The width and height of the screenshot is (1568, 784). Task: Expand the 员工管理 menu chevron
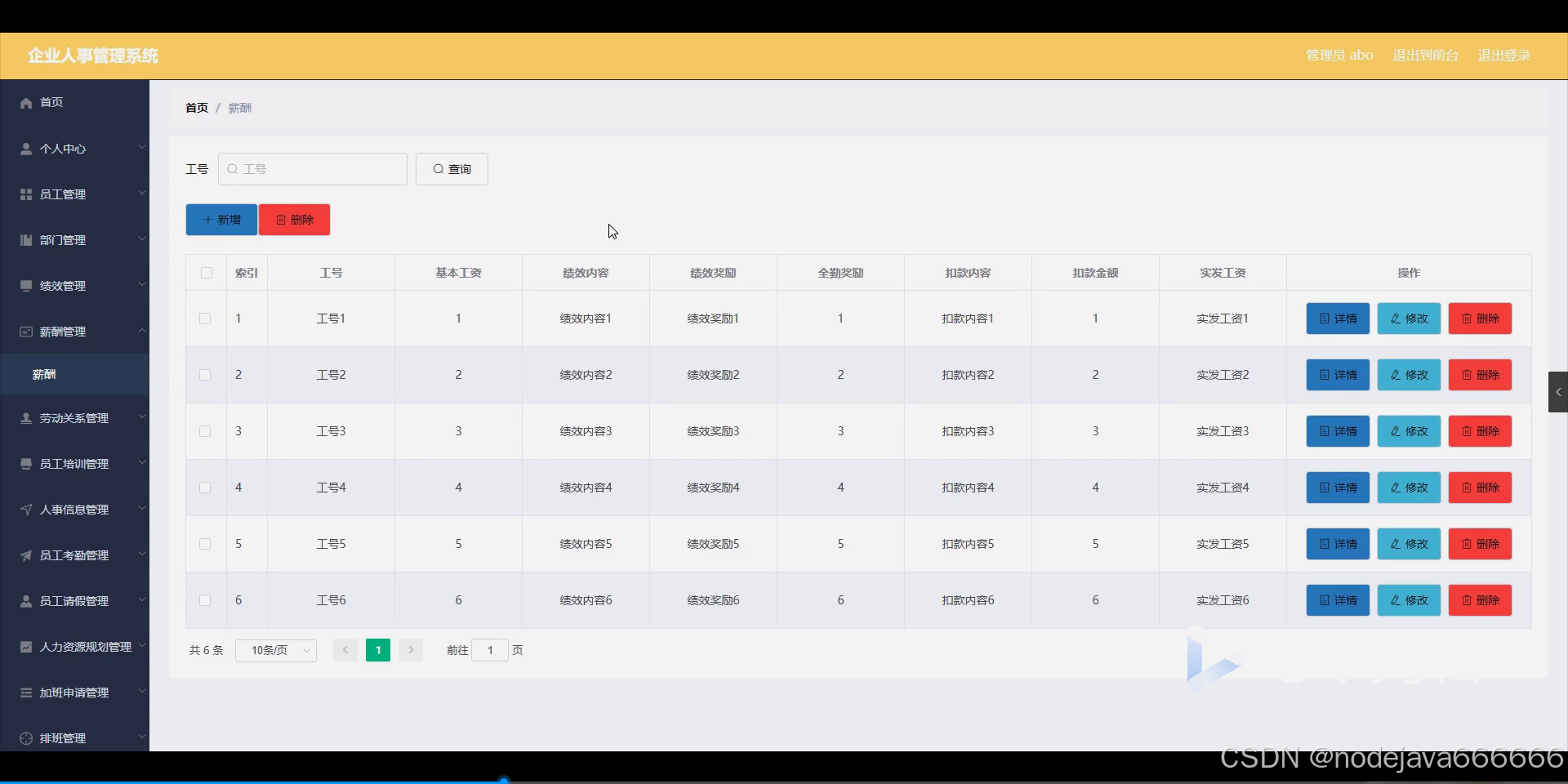tap(142, 193)
